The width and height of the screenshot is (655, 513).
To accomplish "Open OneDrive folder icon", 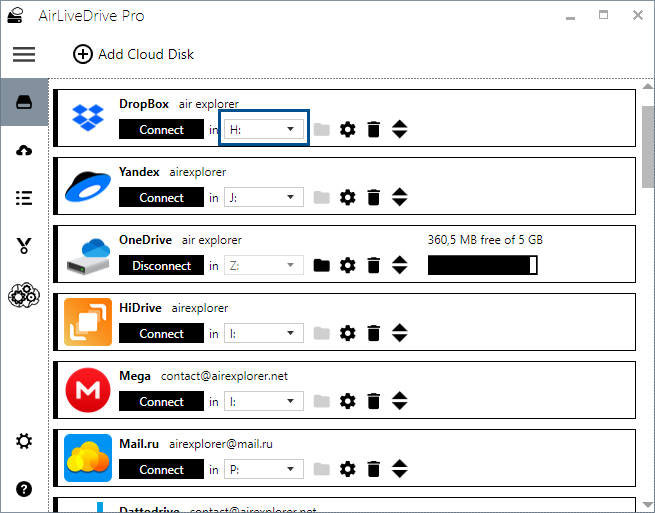I will 321,265.
